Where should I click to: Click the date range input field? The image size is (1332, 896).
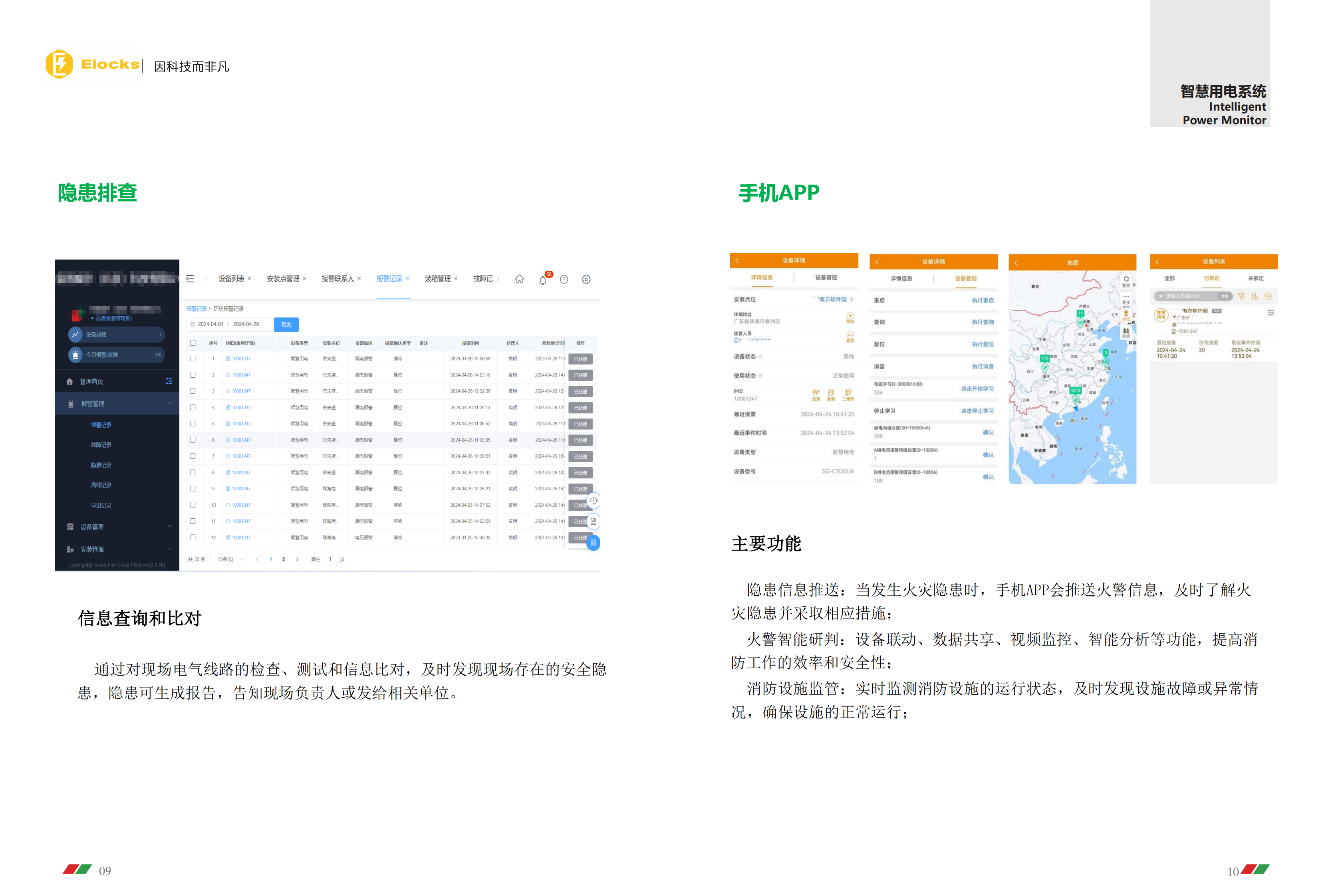(228, 325)
